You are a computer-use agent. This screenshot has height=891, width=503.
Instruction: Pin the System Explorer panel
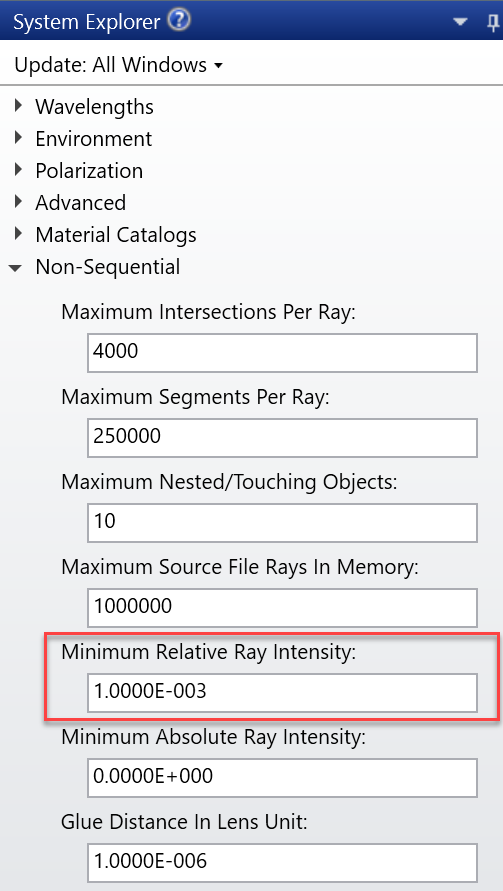pos(493,22)
